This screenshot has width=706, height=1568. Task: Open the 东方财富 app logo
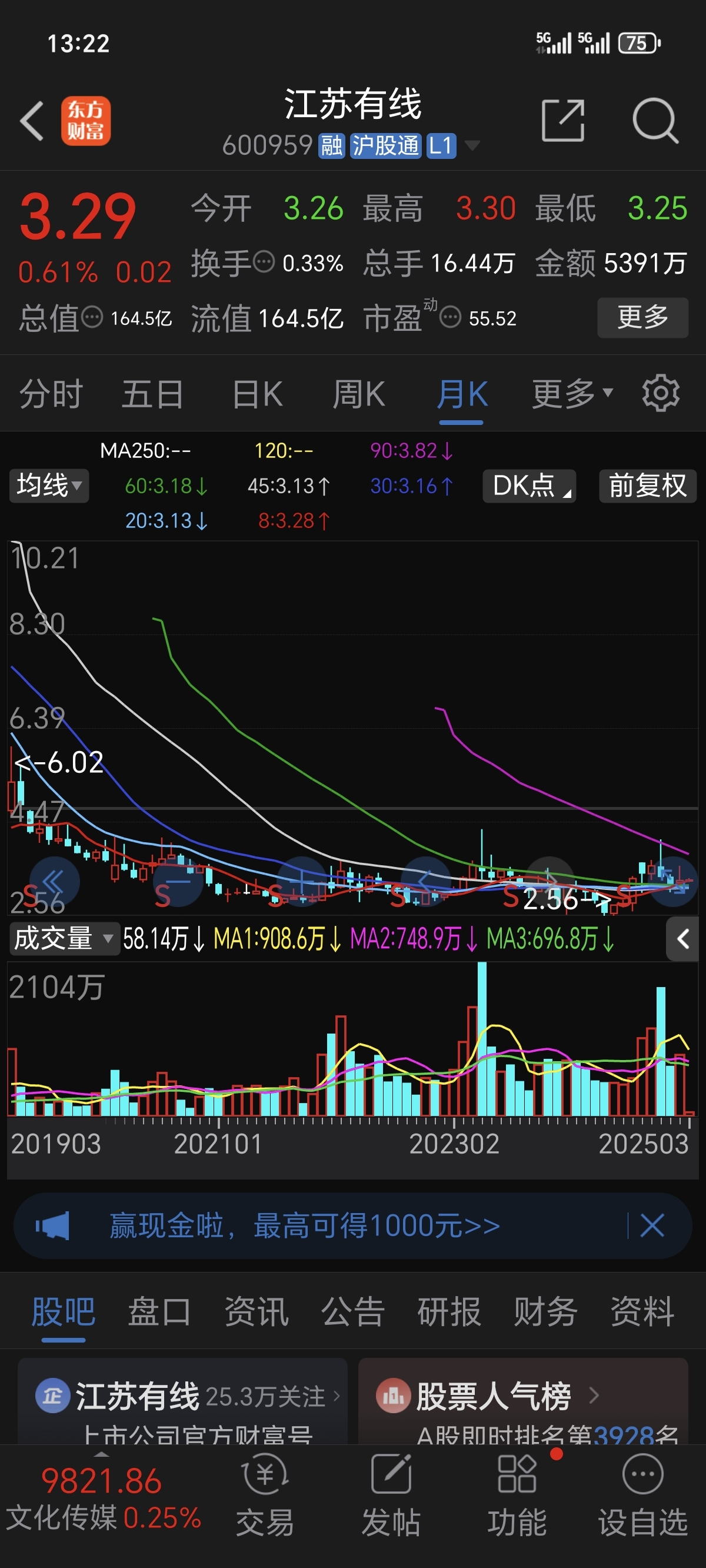point(86,121)
